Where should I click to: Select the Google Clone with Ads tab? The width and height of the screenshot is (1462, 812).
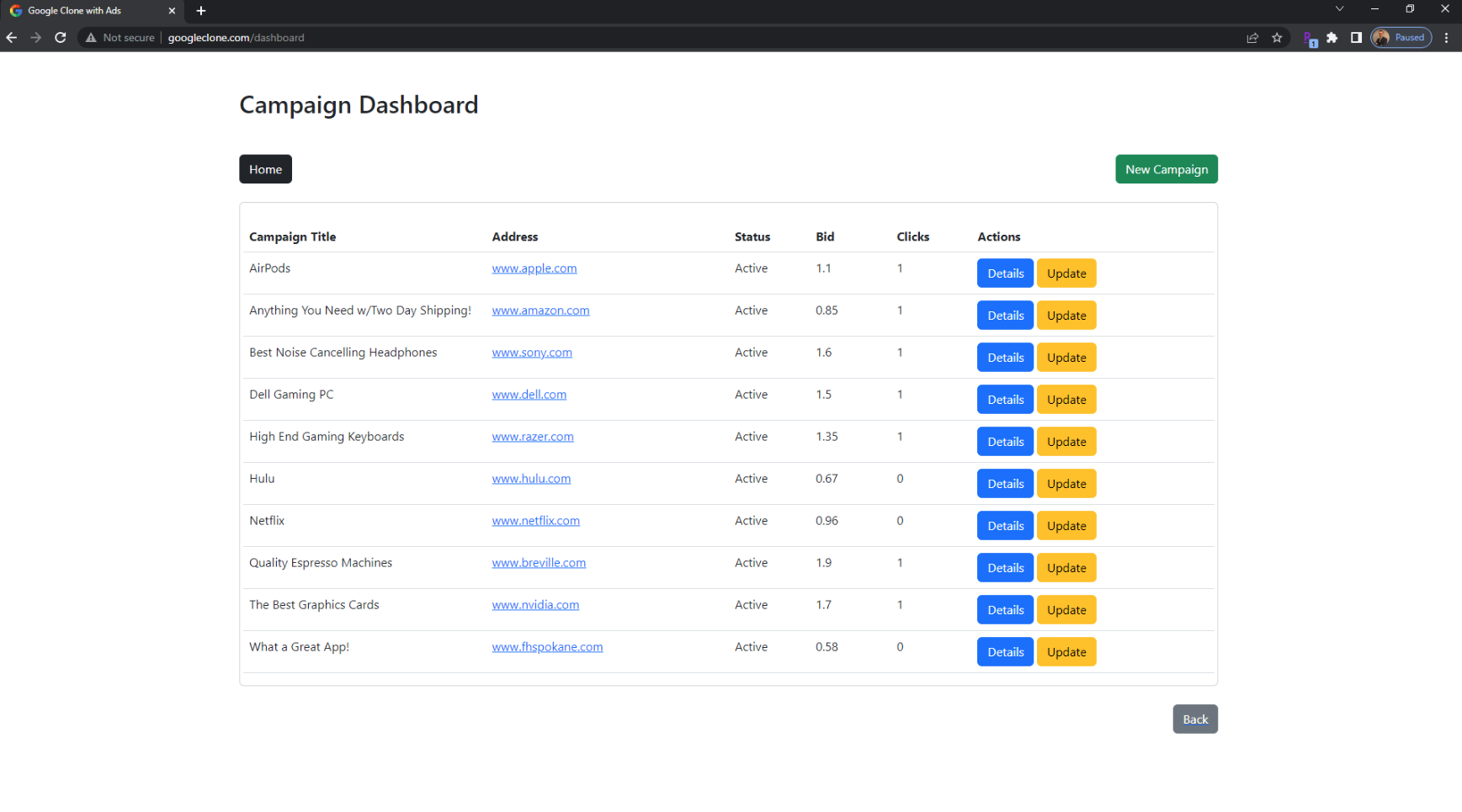(91, 11)
